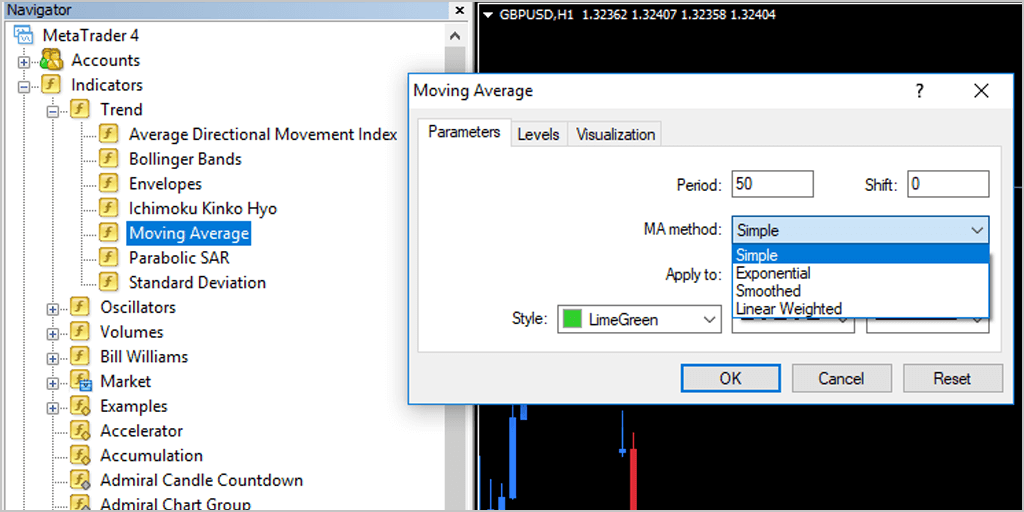The height and width of the screenshot is (512, 1024).
Task: Click the dialog help question mark
Action: [x=920, y=91]
